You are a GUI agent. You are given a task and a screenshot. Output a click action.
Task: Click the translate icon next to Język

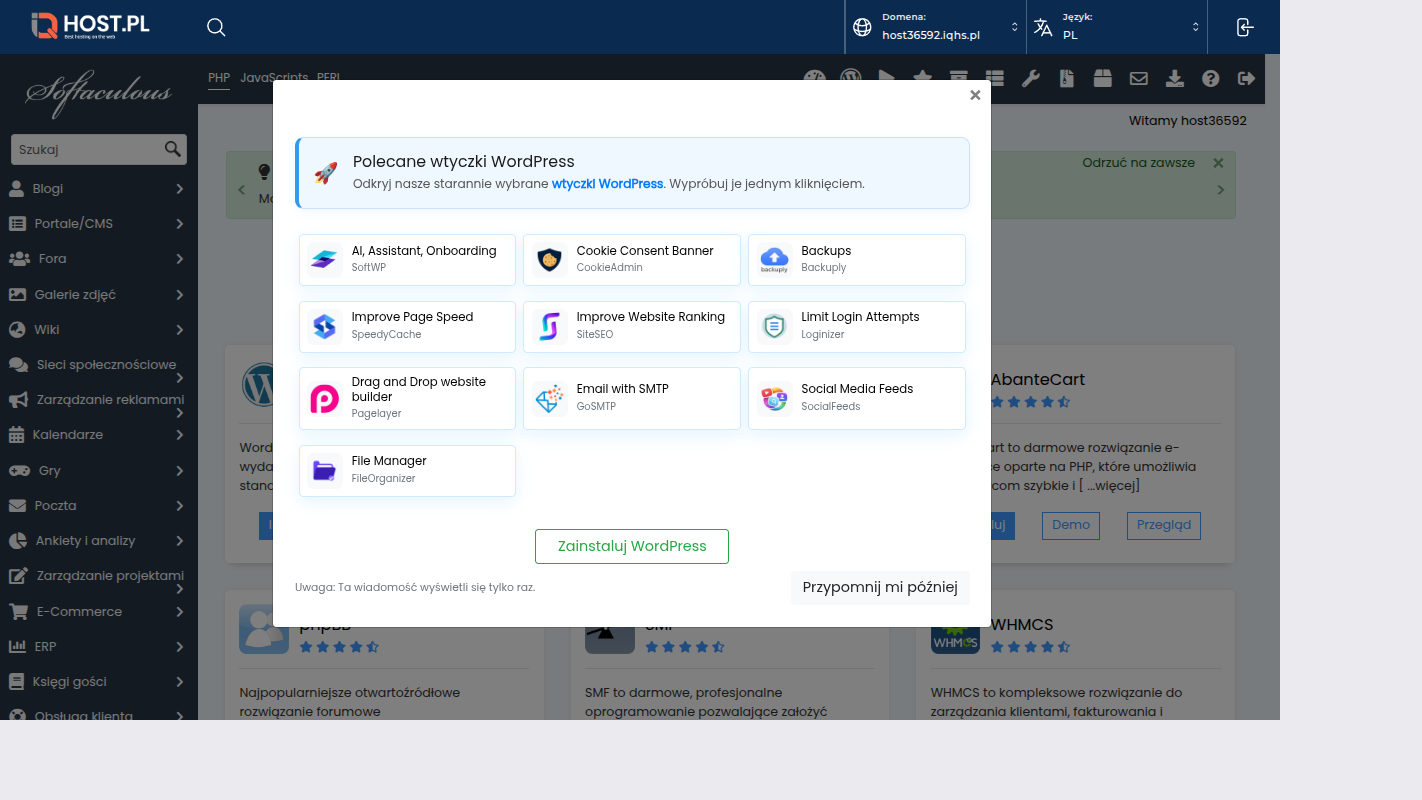[1043, 27]
